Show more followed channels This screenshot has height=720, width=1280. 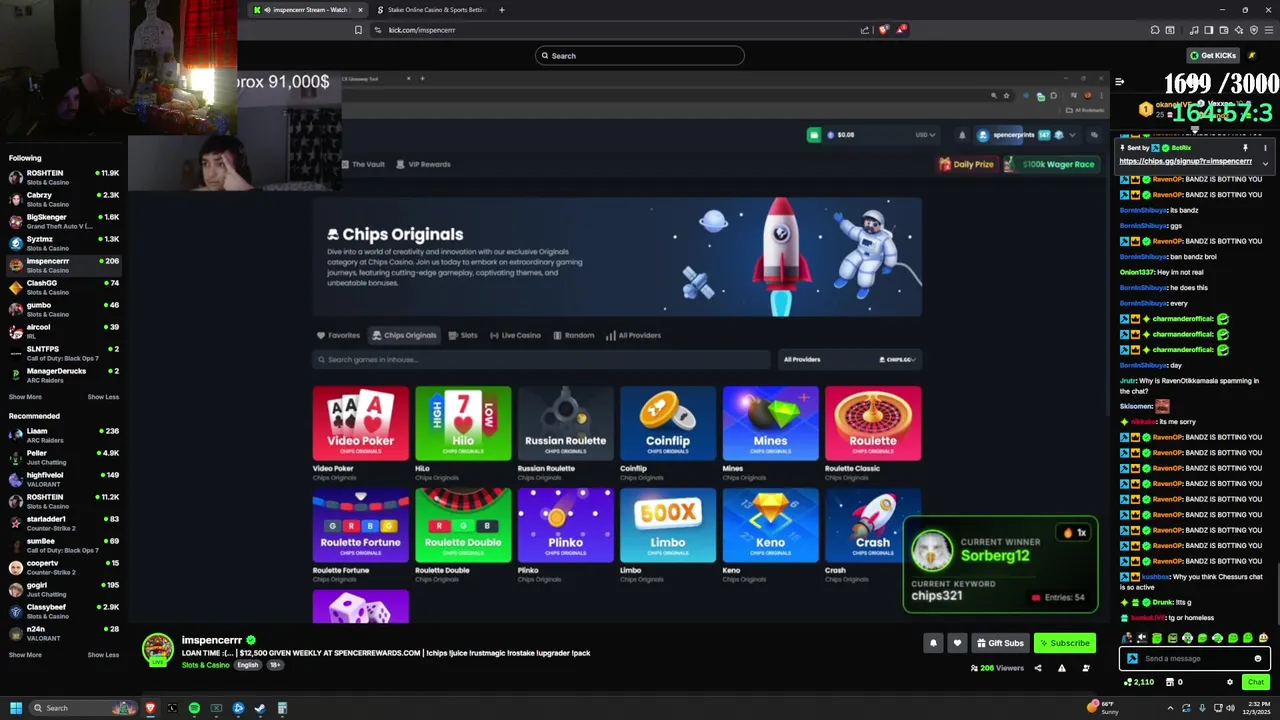click(25, 397)
